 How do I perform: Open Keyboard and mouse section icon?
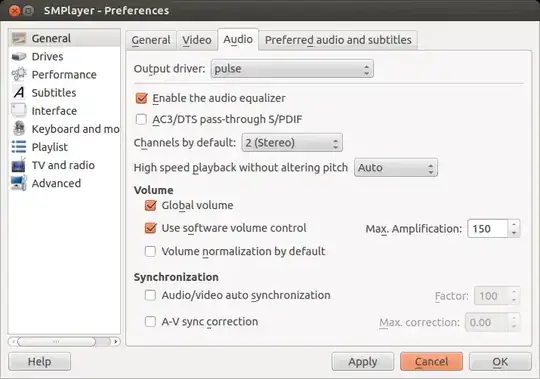tap(19, 129)
